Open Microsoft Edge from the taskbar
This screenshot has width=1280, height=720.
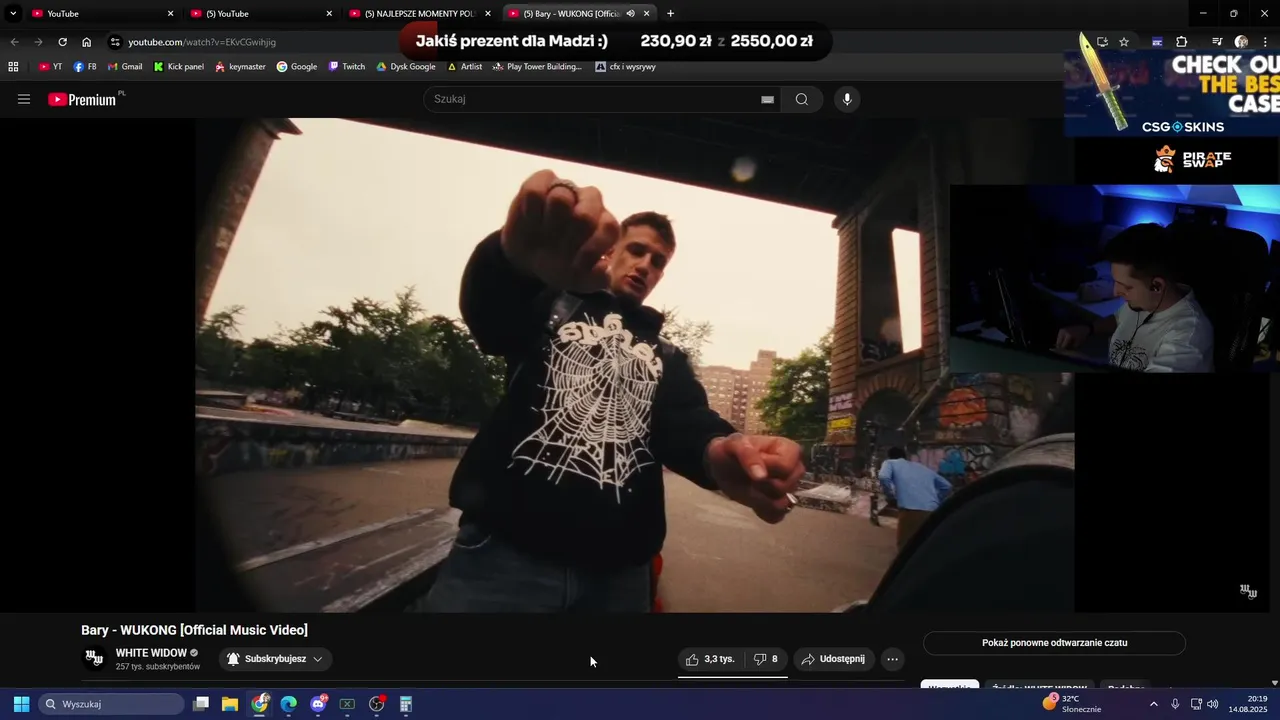[289, 704]
